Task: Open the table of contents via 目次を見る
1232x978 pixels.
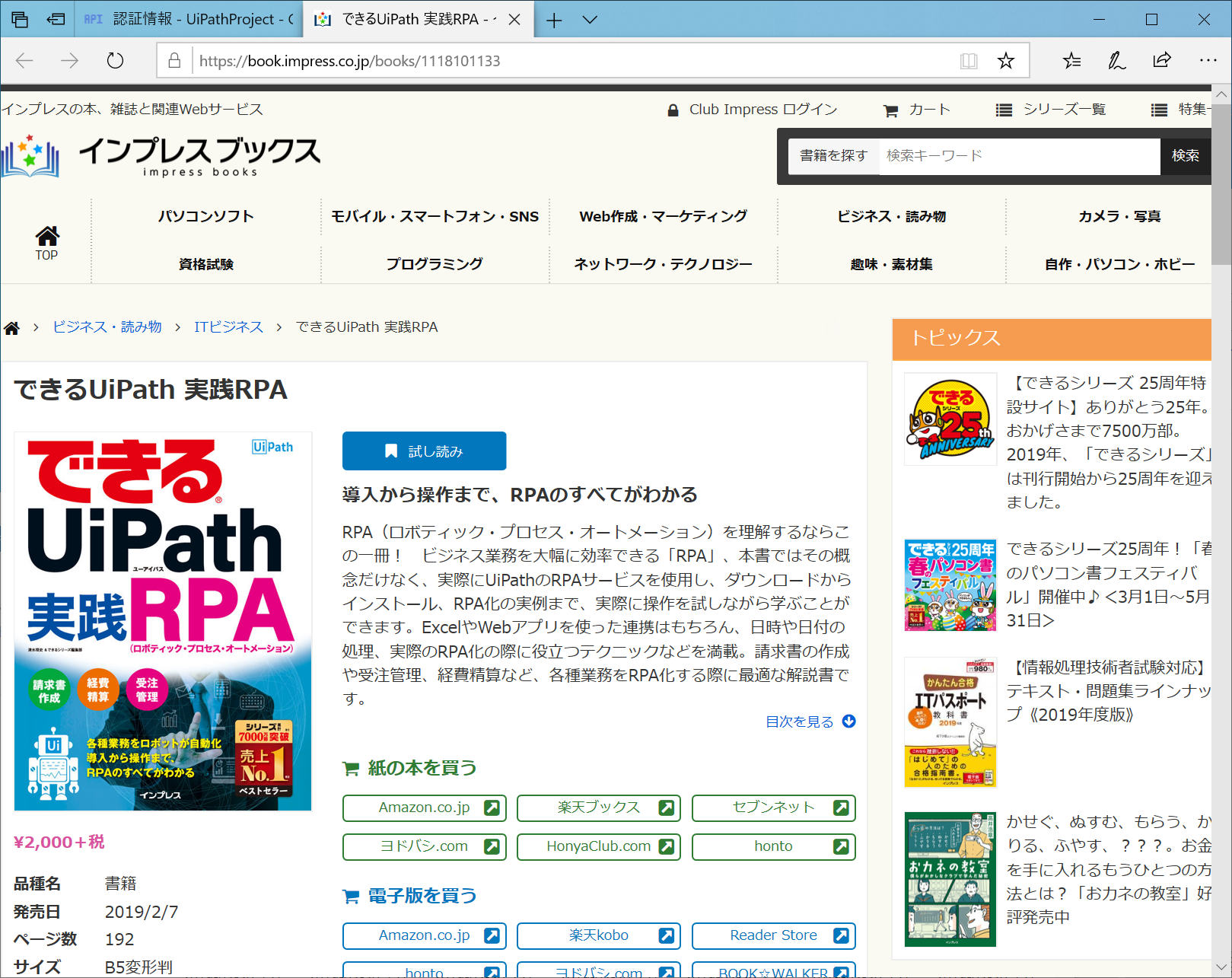Action: tap(801, 722)
